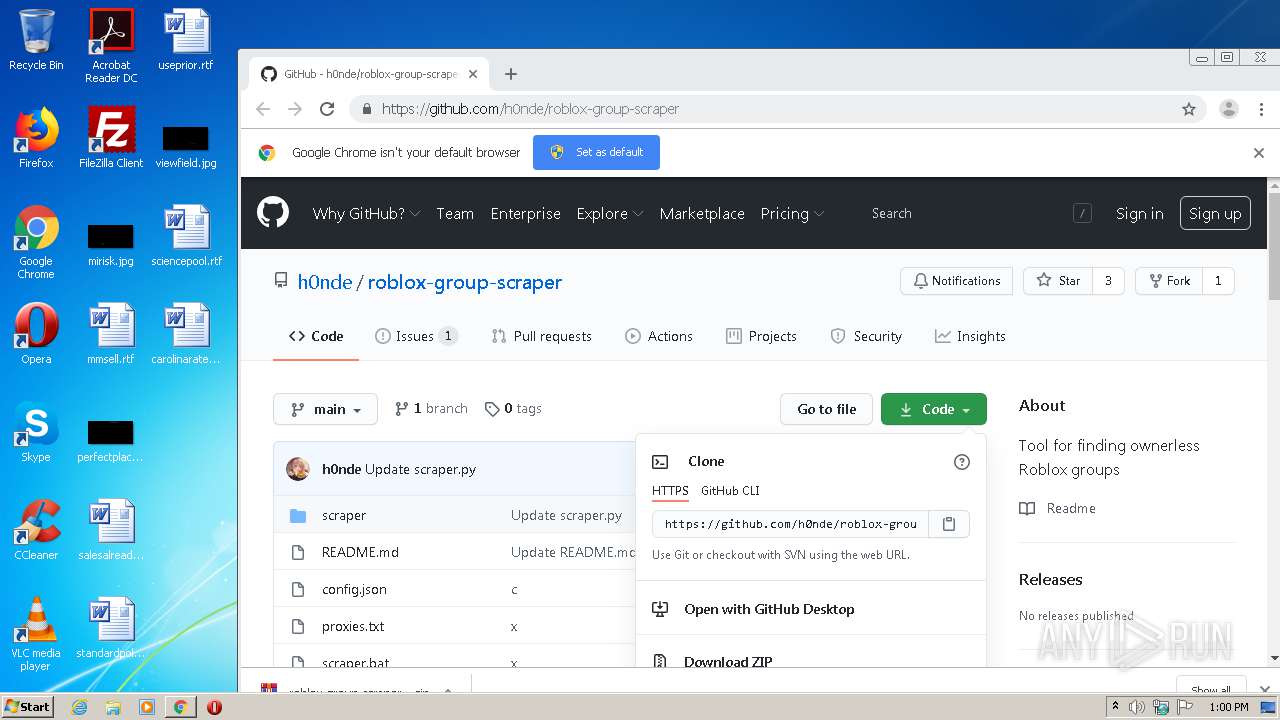Open the Insights tab

point(970,336)
